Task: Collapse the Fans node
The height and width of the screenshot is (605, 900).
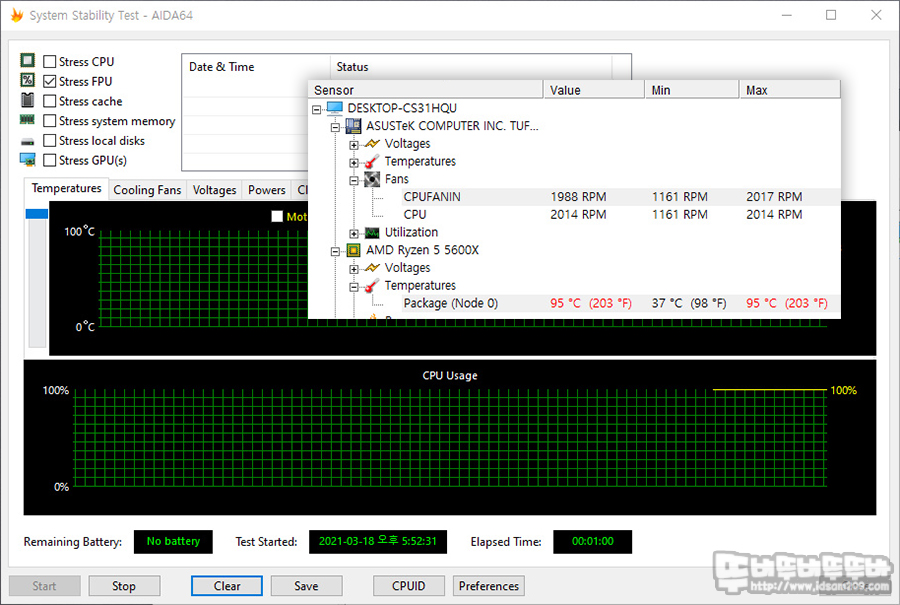Action: pyautogui.click(x=354, y=180)
